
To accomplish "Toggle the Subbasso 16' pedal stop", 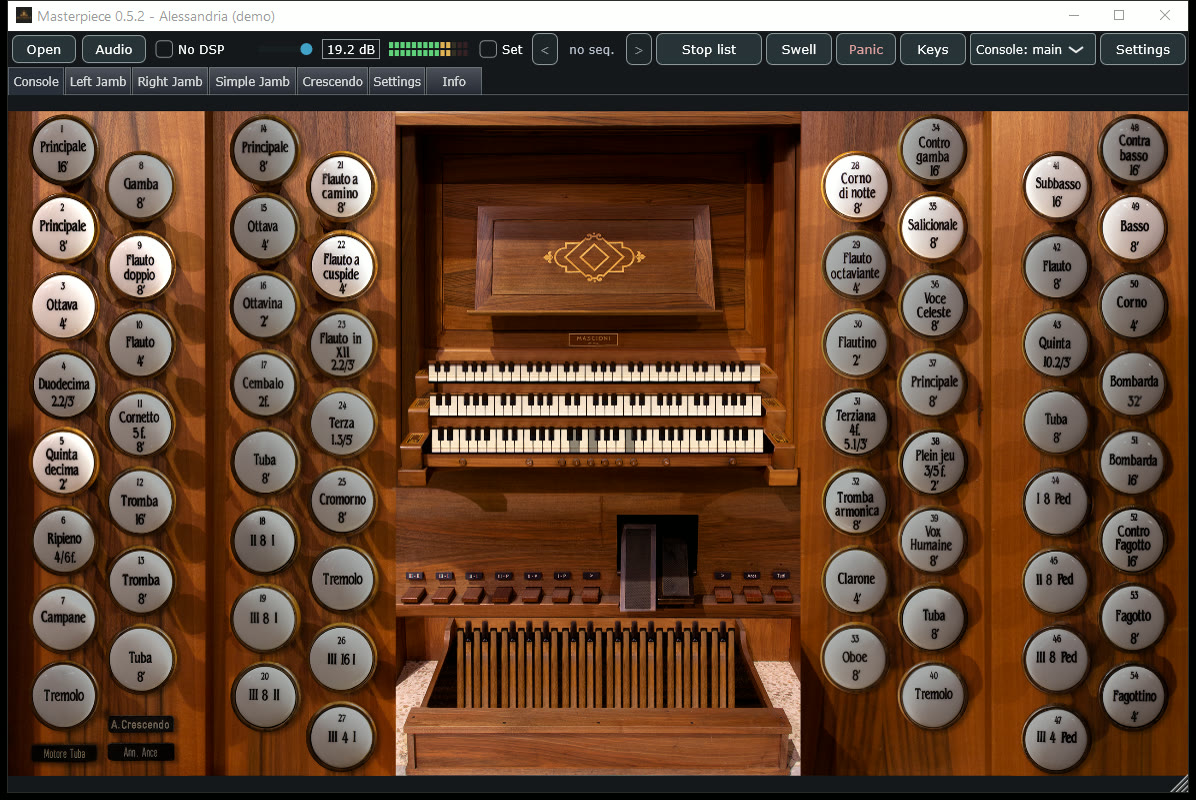I will 1057,188.
